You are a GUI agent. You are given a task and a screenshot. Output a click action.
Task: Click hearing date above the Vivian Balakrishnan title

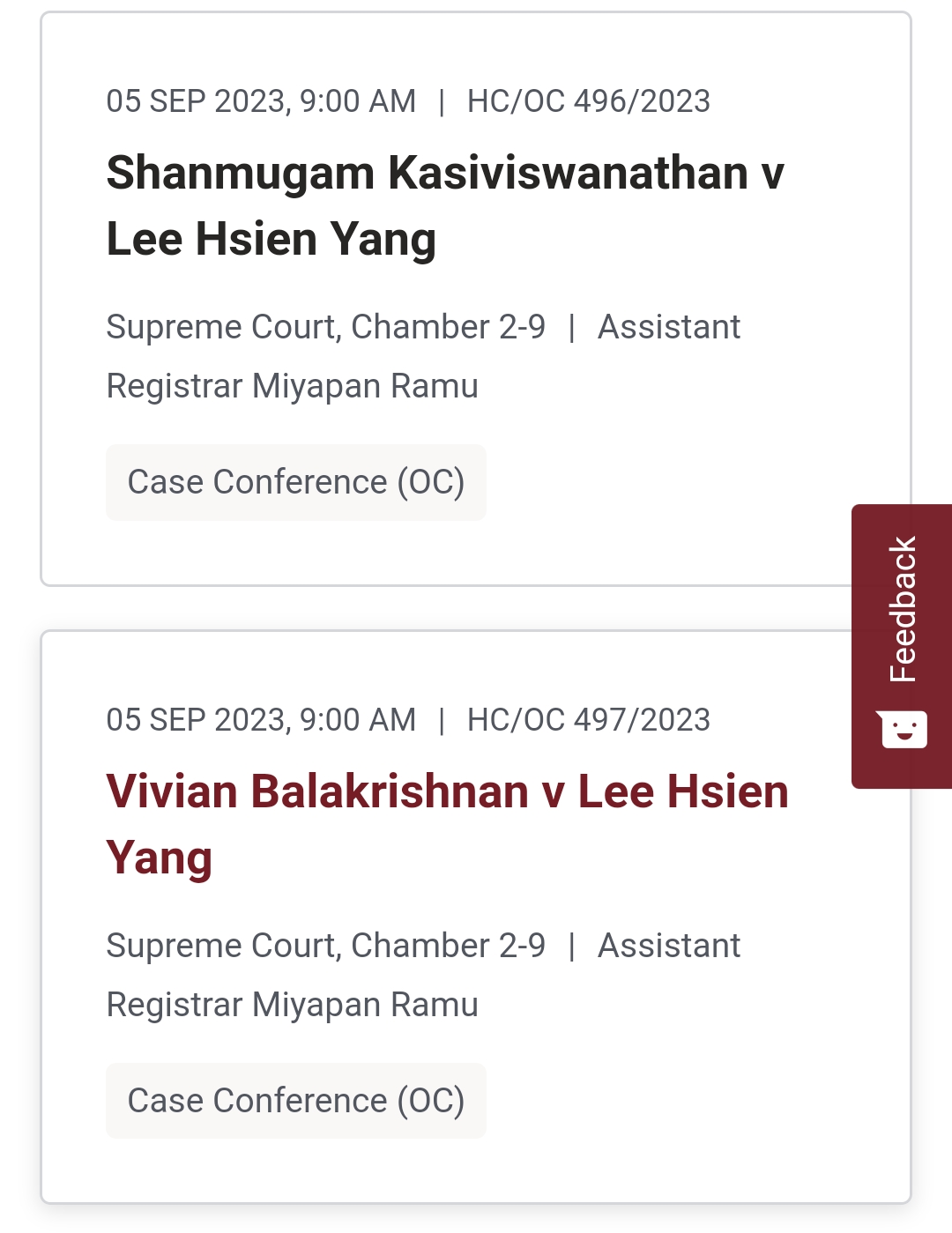pyautogui.click(x=261, y=720)
